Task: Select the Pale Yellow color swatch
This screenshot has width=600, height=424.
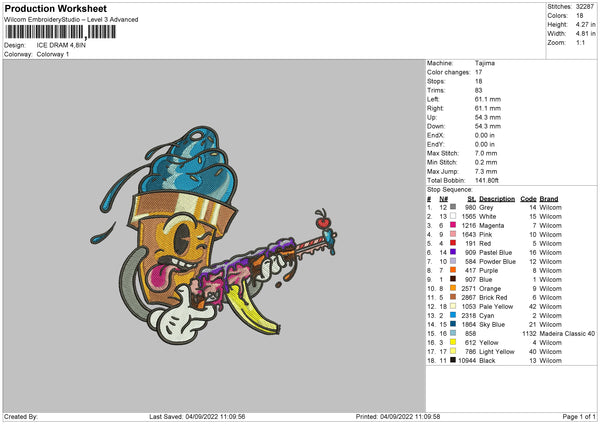Action: click(453, 306)
